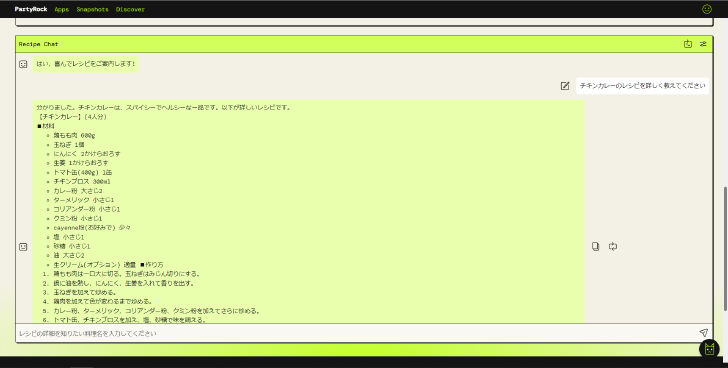Click ingredient 塩 小さじ1
Screen dimensions: 728x368
pos(69,237)
